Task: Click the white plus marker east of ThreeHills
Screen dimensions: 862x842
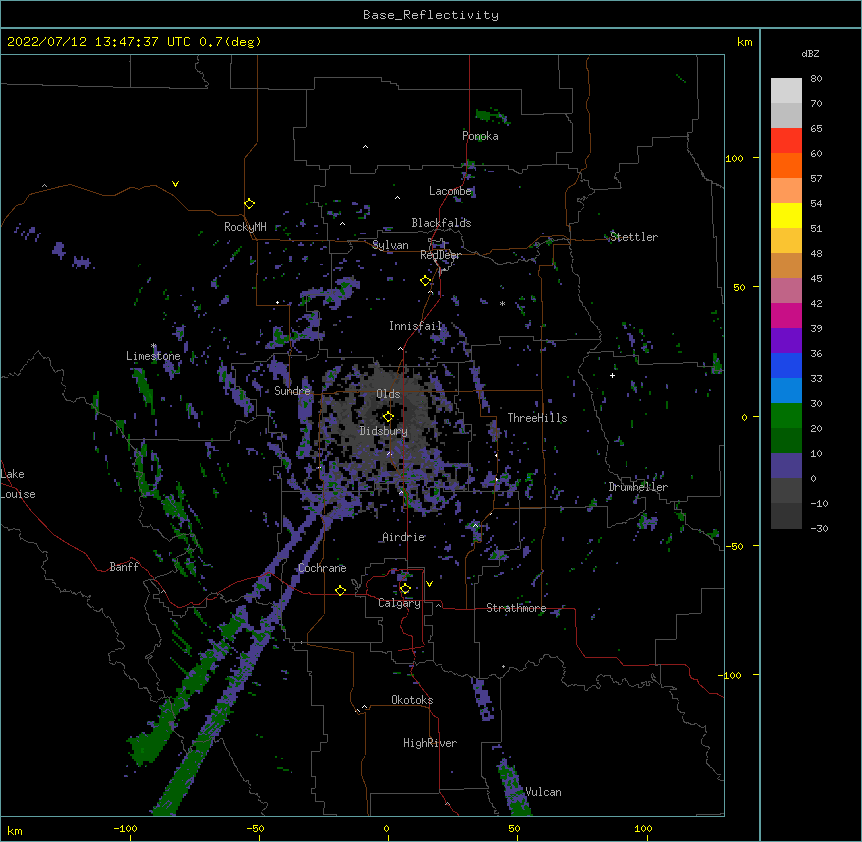Action: pyautogui.click(x=612, y=375)
